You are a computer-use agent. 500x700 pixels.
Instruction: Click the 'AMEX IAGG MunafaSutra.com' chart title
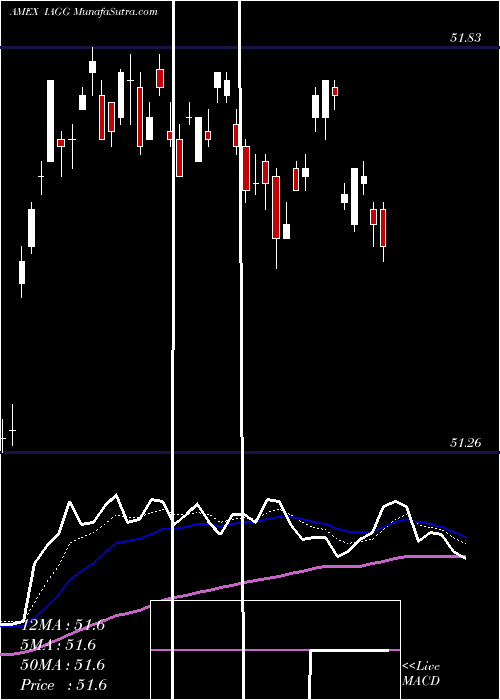83,12
